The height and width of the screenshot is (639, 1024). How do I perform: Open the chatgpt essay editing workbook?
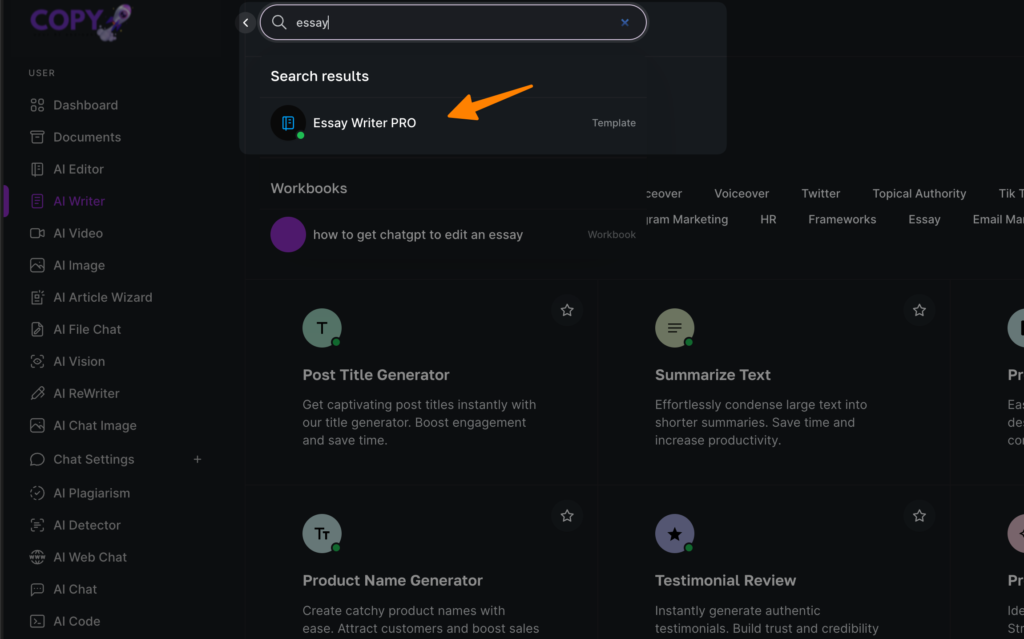click(417, 235)
